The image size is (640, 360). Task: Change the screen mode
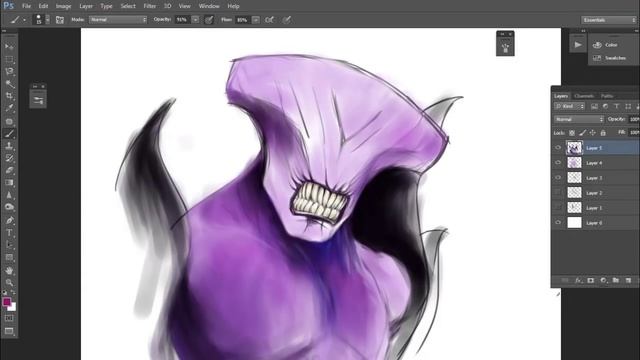(x=9, y=331)
